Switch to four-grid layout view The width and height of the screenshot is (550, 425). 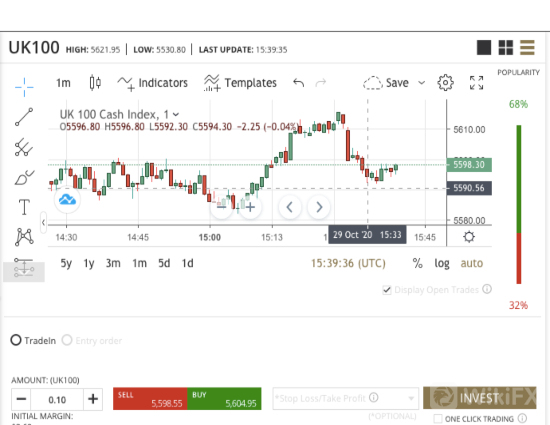click(506, 47)
